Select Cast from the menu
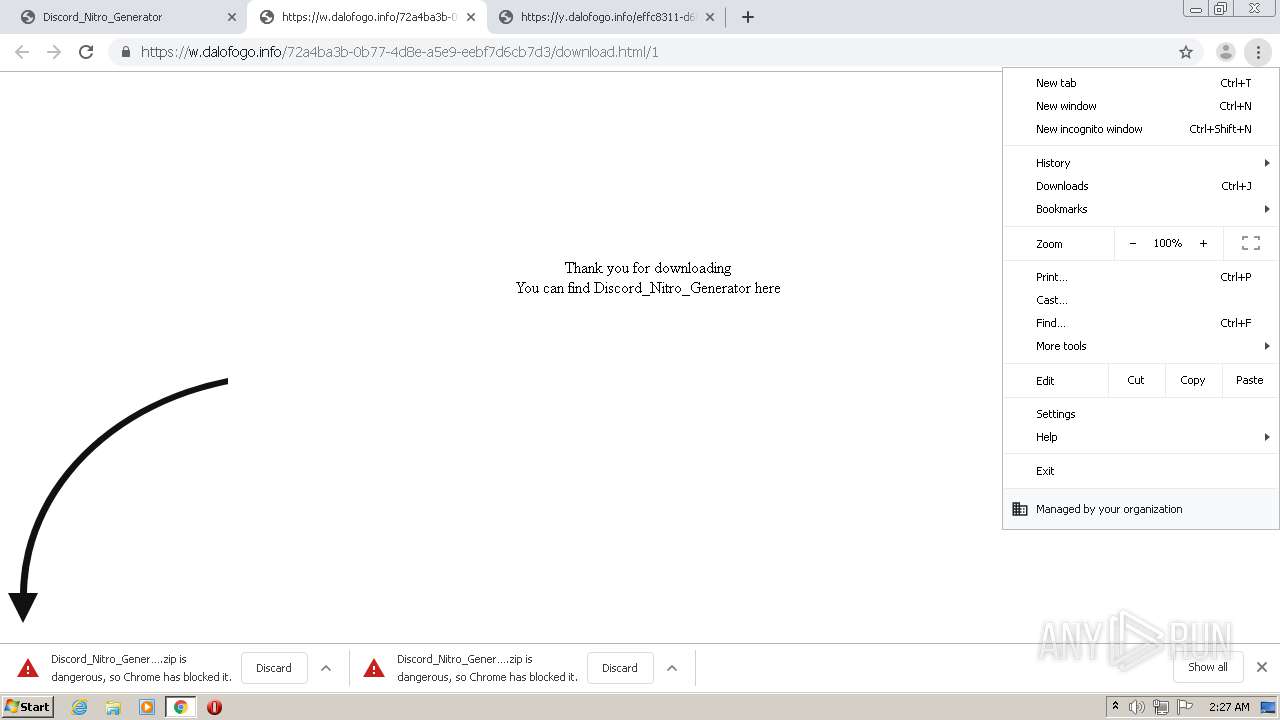Viewport: 1280px width, 720px height. [x=1140, y=300]
